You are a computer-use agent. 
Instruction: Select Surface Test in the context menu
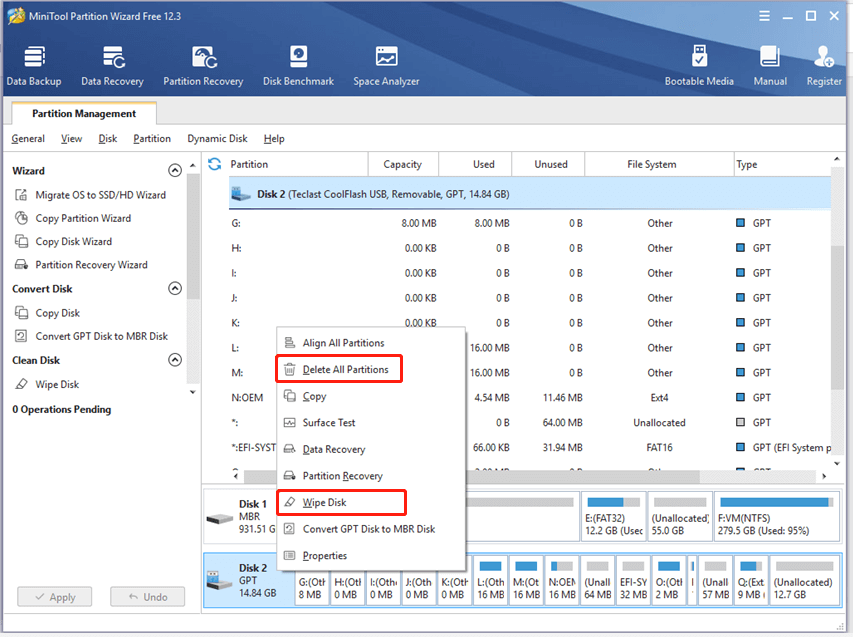[x=371, y=423]
